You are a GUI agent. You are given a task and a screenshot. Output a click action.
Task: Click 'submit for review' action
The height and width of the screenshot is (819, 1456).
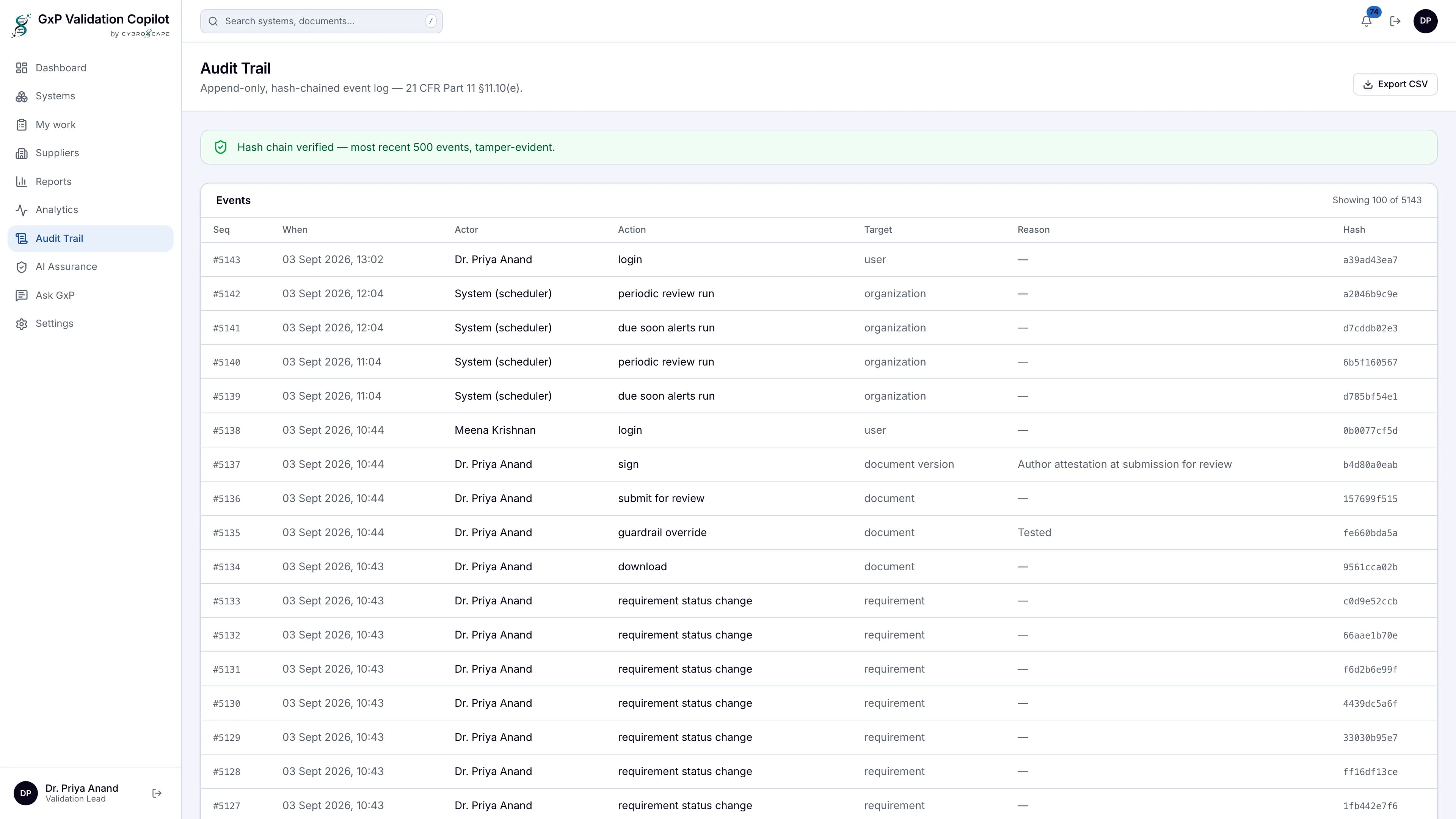pos(661,499)
